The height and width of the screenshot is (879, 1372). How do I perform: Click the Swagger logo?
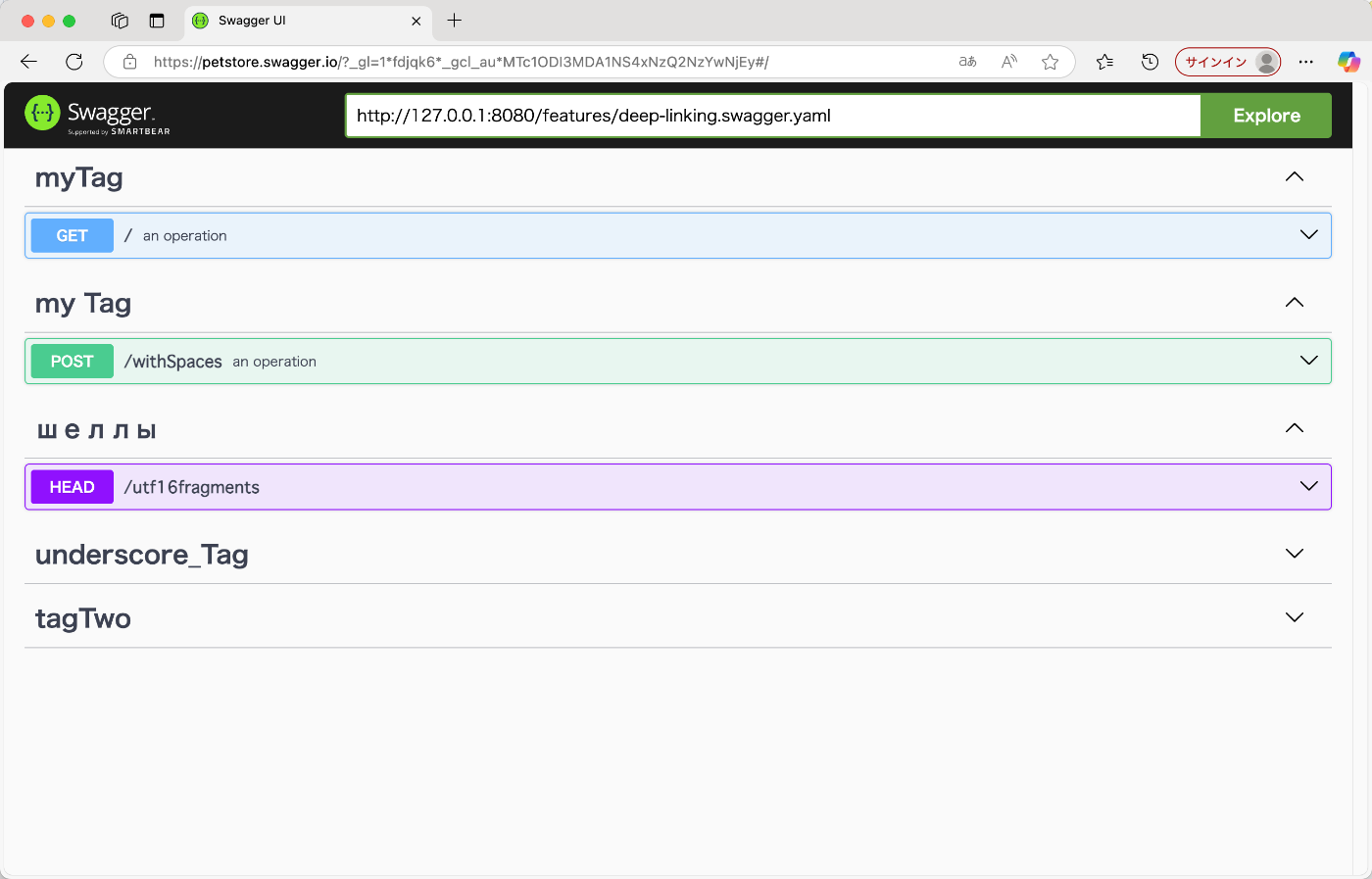pos(97,115)
